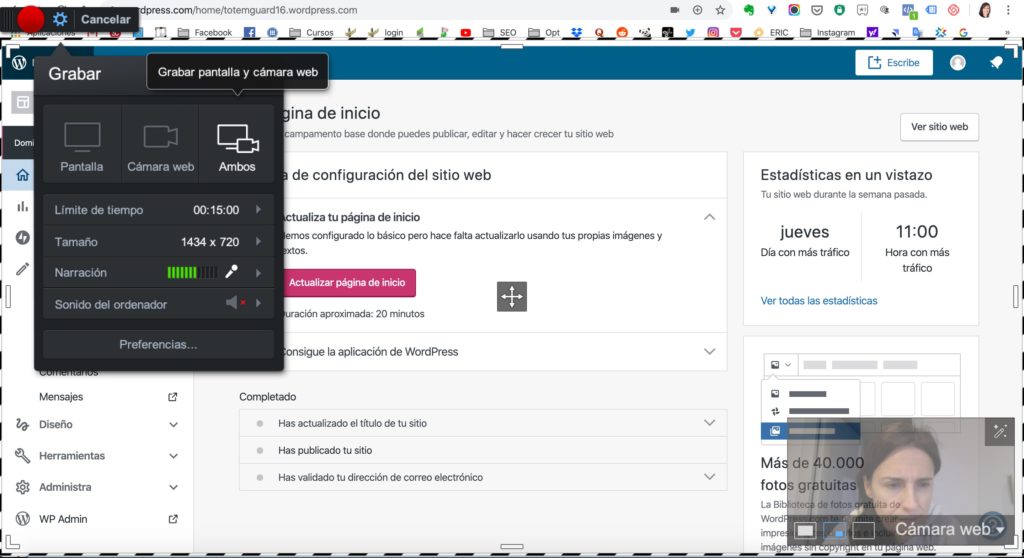Select Pantalla screen-only recording mode
The image size is (1024, 558).
pos(82,146)
